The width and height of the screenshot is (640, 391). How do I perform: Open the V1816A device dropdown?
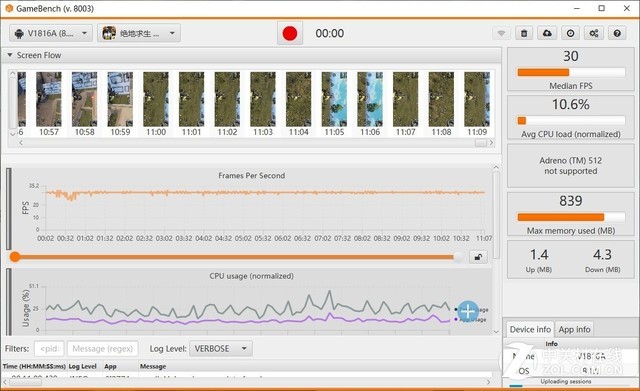pos(51,33)
